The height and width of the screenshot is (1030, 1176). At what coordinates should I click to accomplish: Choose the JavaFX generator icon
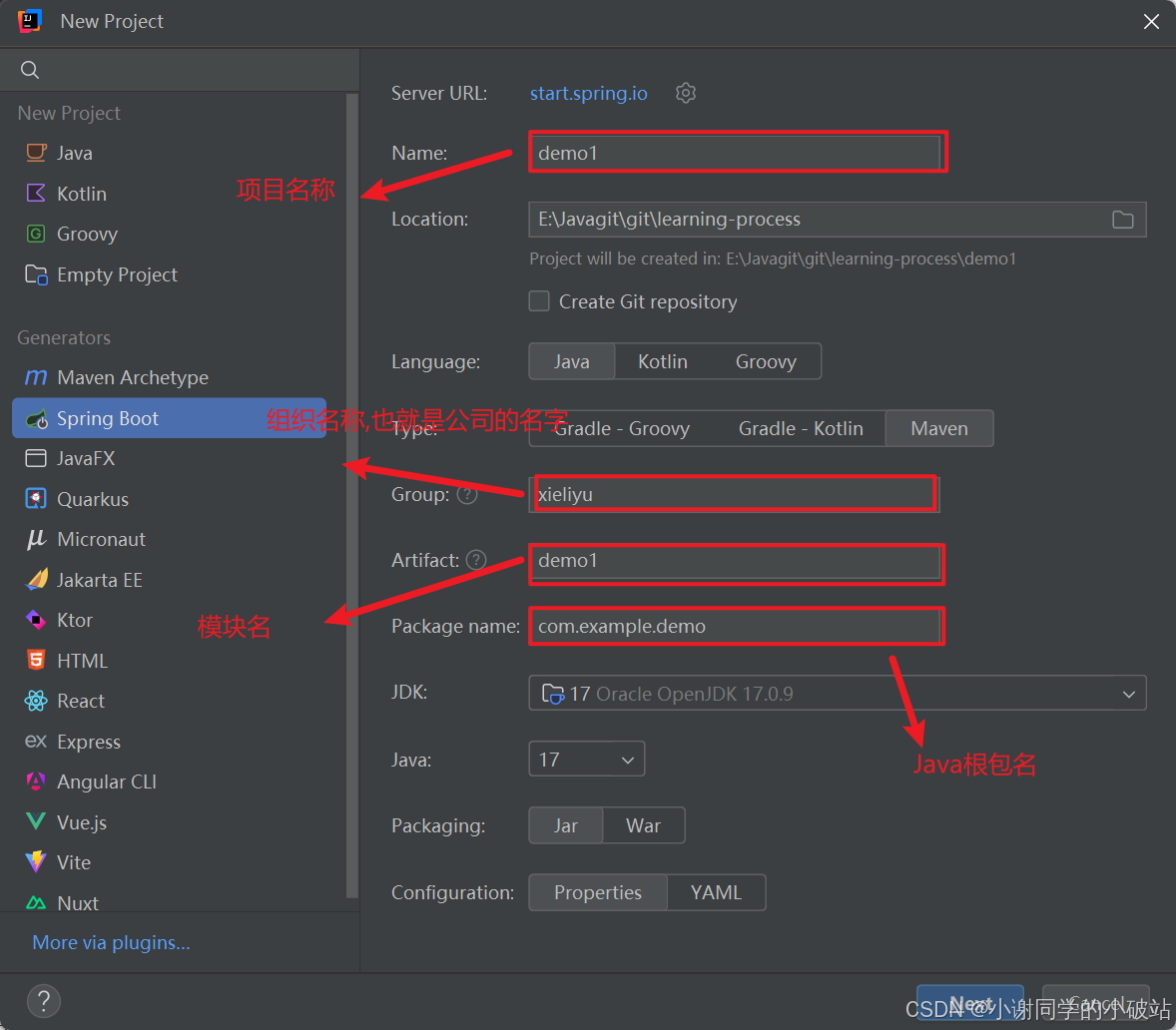point(36,458)
